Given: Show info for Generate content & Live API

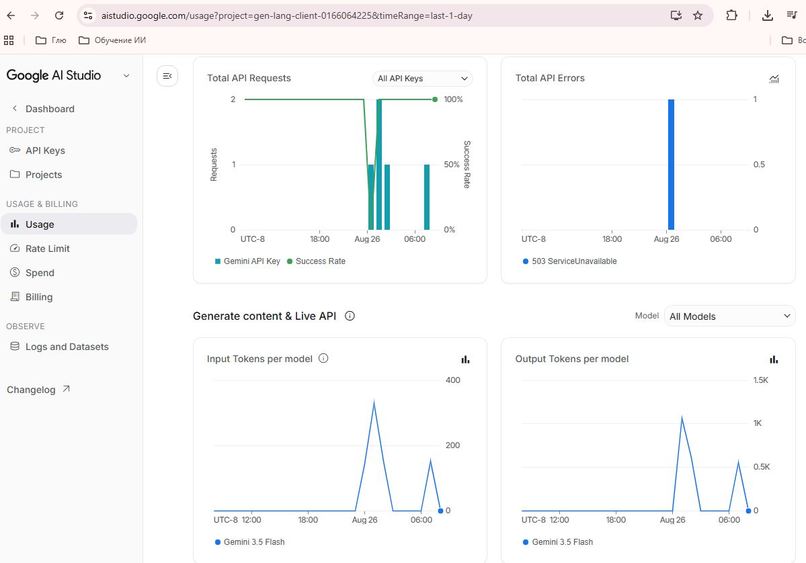Looking at the screenshot, I should pyautogui.click(x=350, y=316).
